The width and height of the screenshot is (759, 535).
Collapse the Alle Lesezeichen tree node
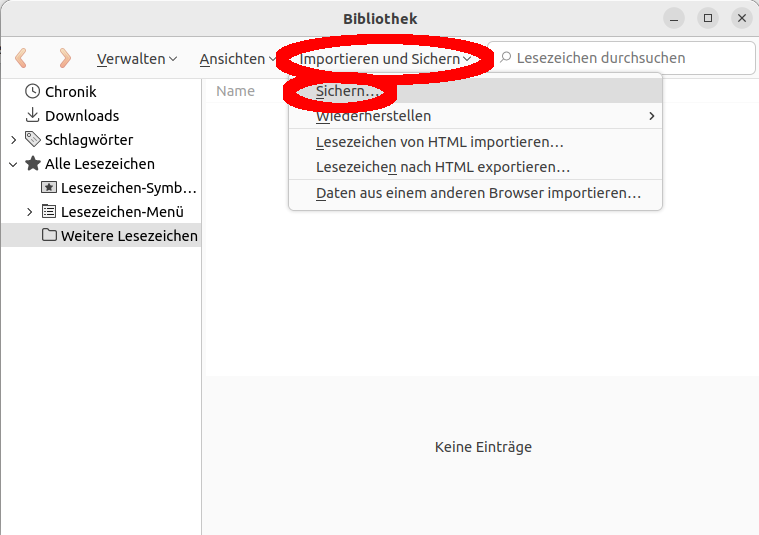(13, 164)
